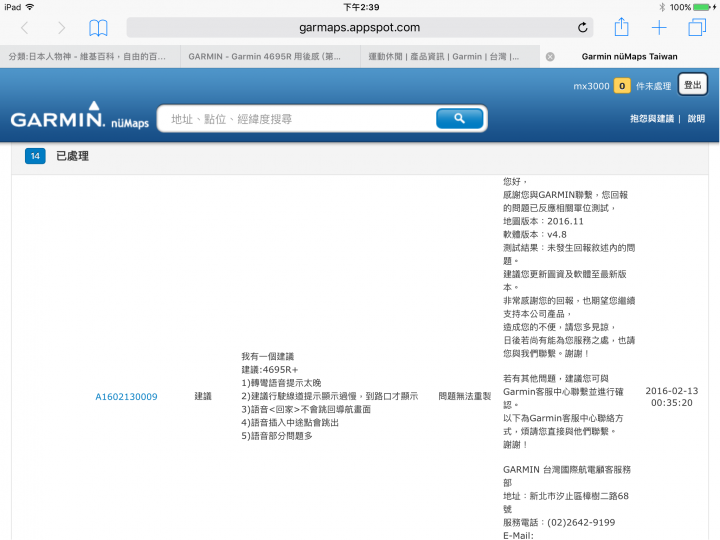Go forward with Safari forward arrow
Screen dimensions: 720x540
(x=61, y=28)
